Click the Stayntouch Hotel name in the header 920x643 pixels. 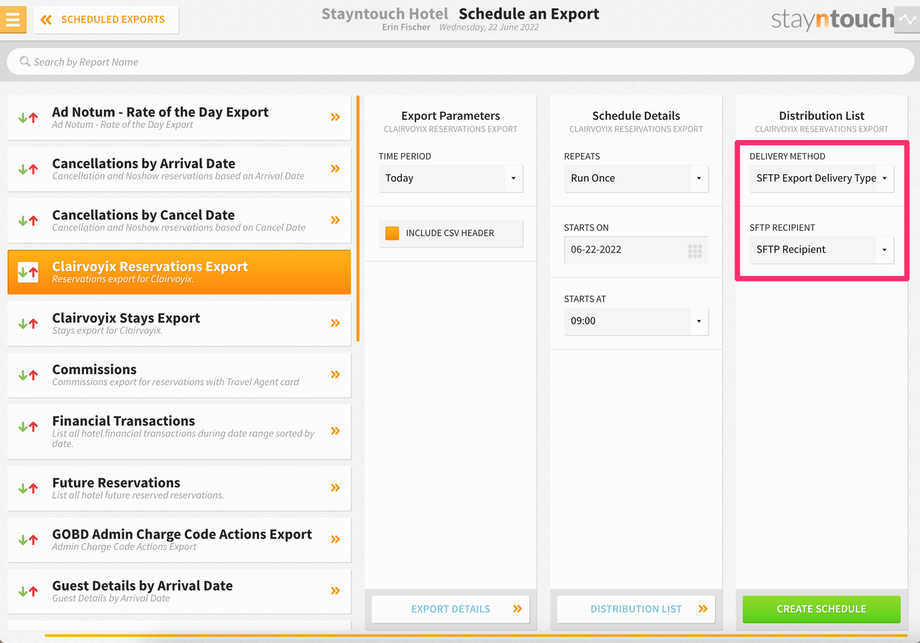pyautogui.click(x=384, y=14)
